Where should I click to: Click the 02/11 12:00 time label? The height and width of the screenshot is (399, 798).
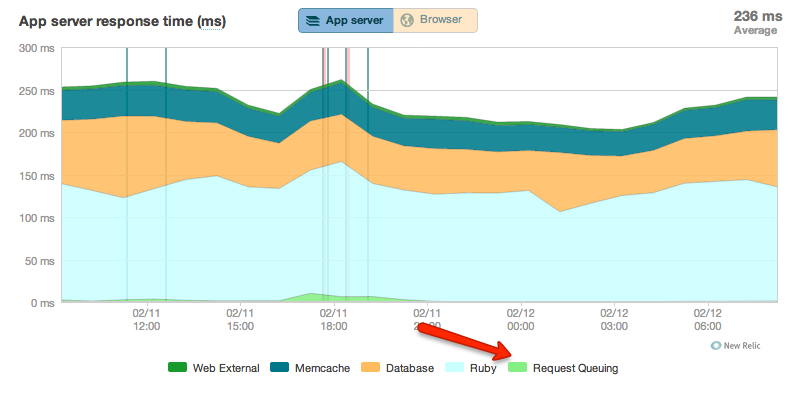[147, 319]
